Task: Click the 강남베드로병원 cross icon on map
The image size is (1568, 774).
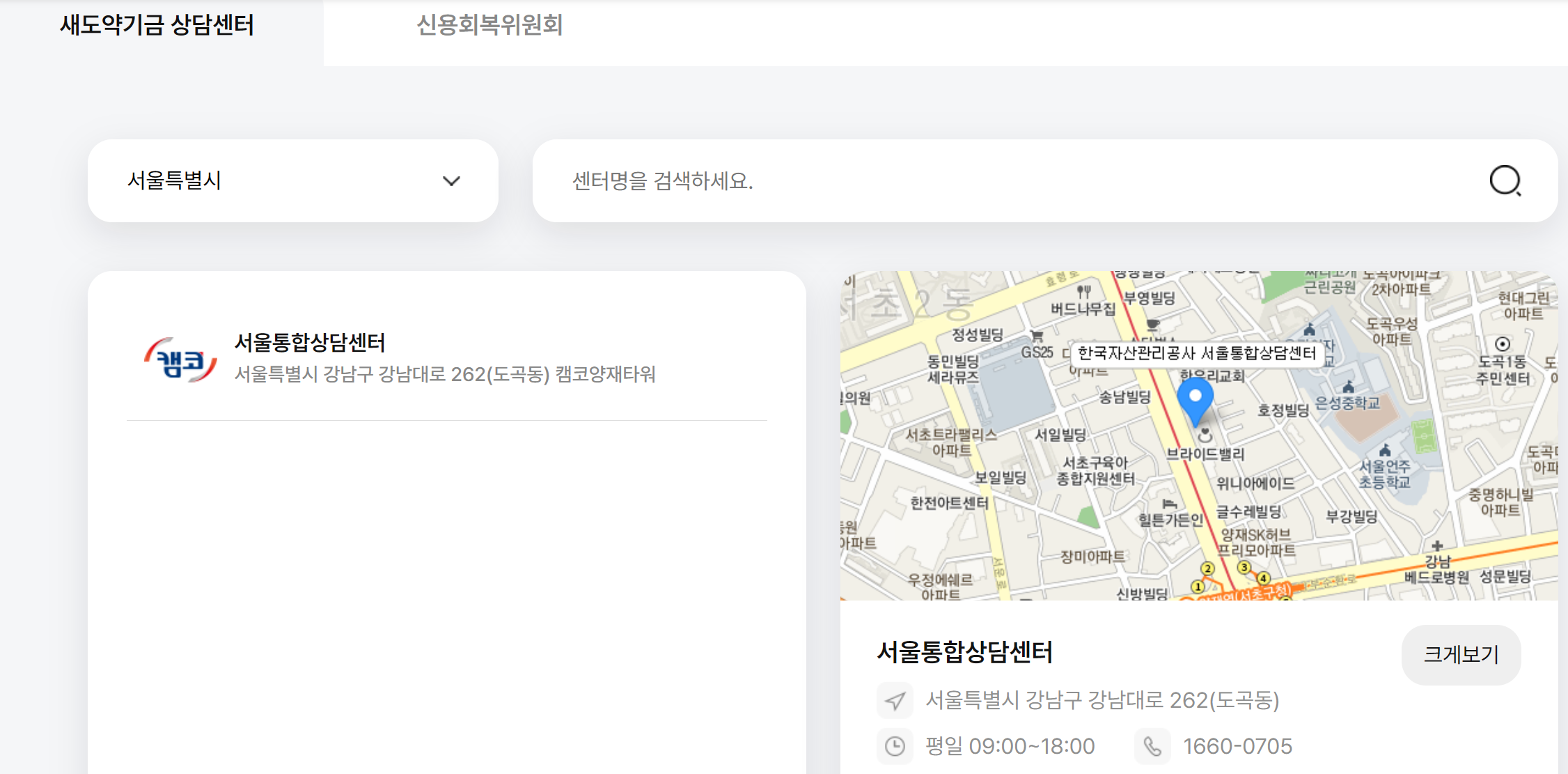Action: pos(1437,545)
